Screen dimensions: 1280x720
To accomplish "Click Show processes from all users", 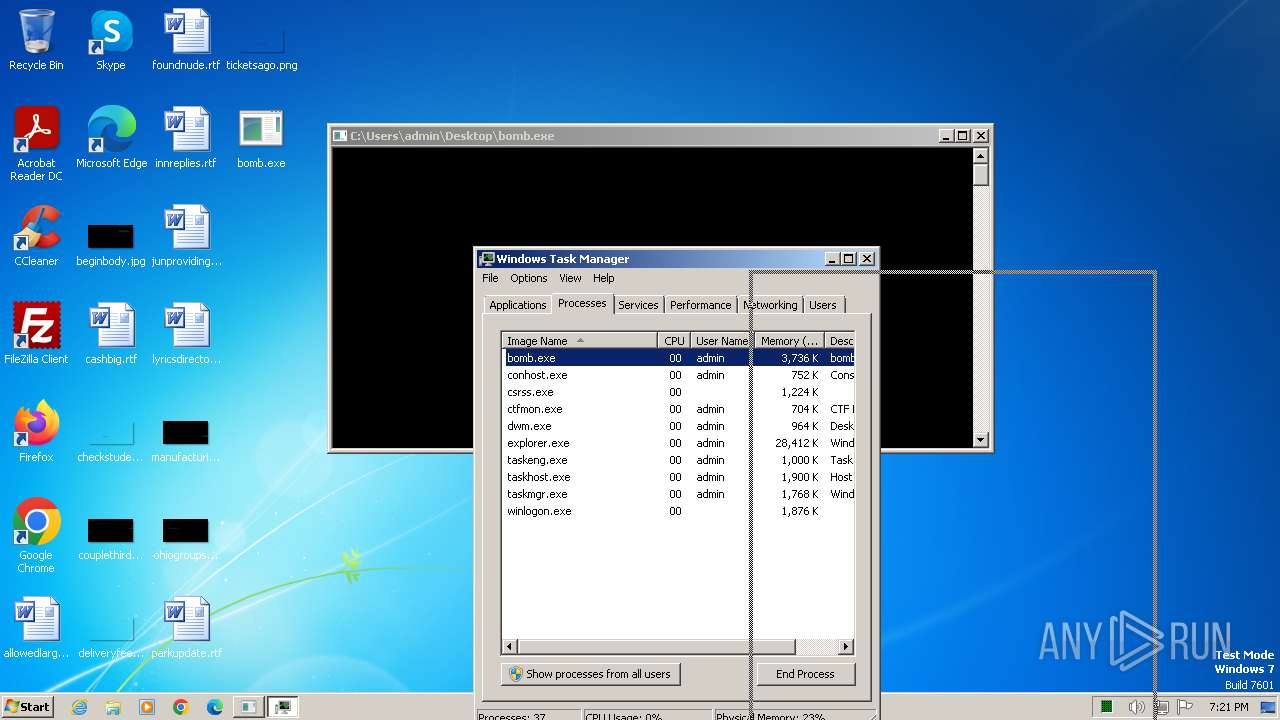I will [x=590, y=674].
